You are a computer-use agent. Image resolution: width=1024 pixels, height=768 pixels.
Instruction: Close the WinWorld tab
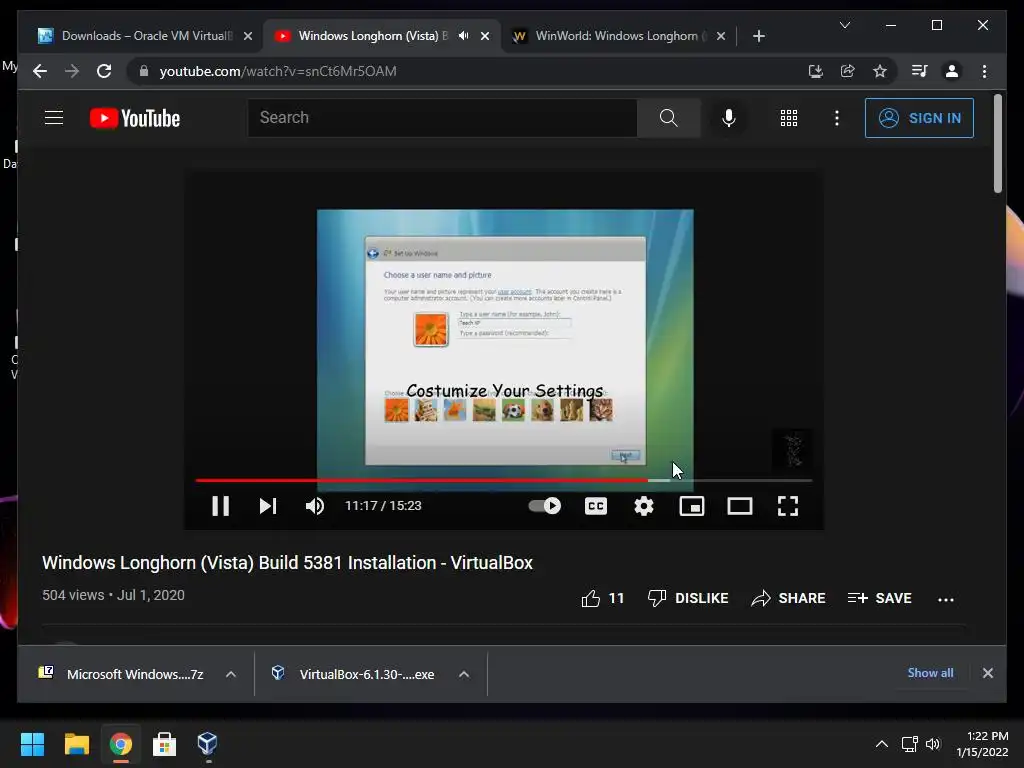point(720,36)
